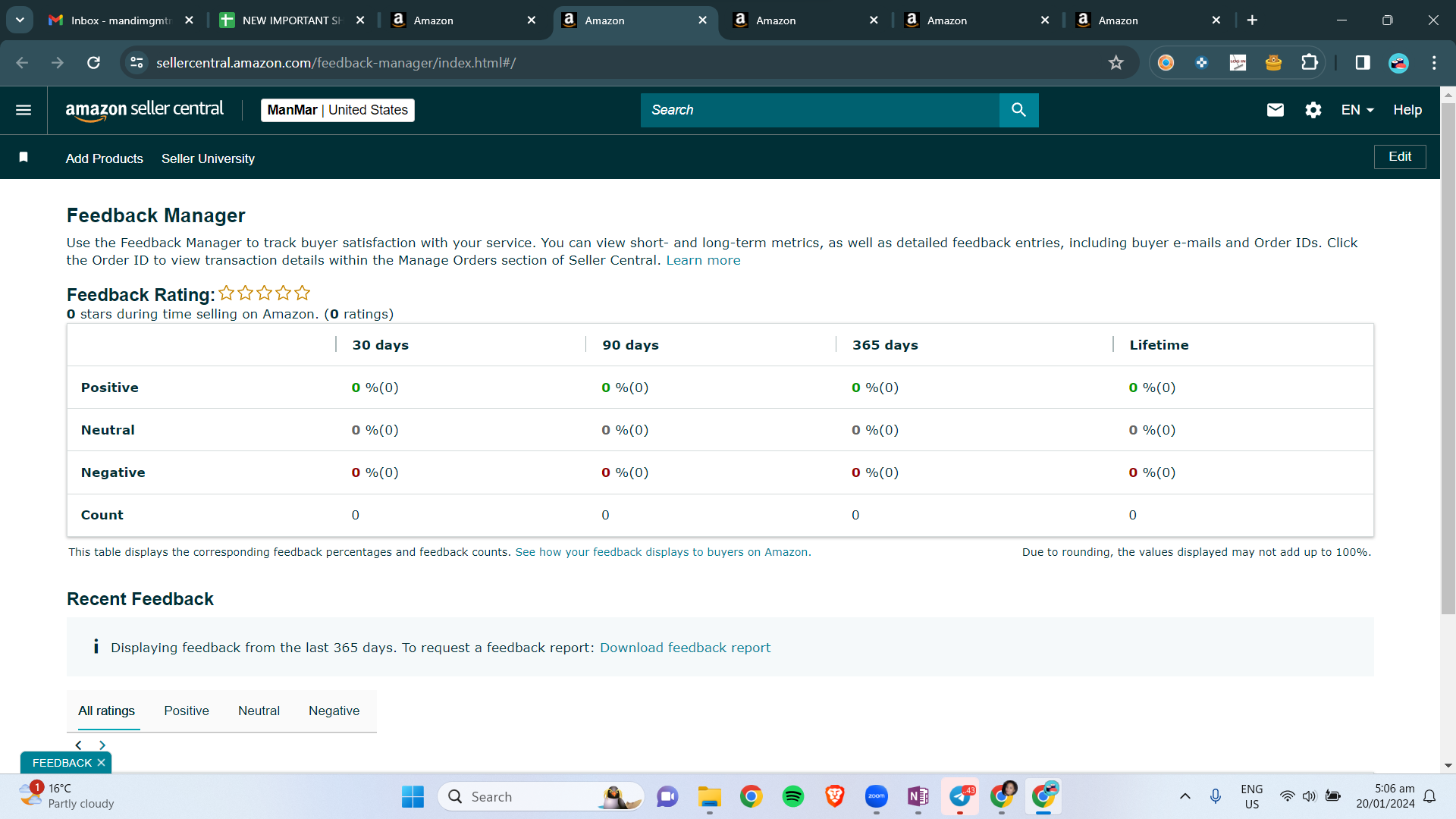Image resolution: width=1456 pixels, height=819 pixels.
Task: Click the 30 days column header
Action: (381, 345)
